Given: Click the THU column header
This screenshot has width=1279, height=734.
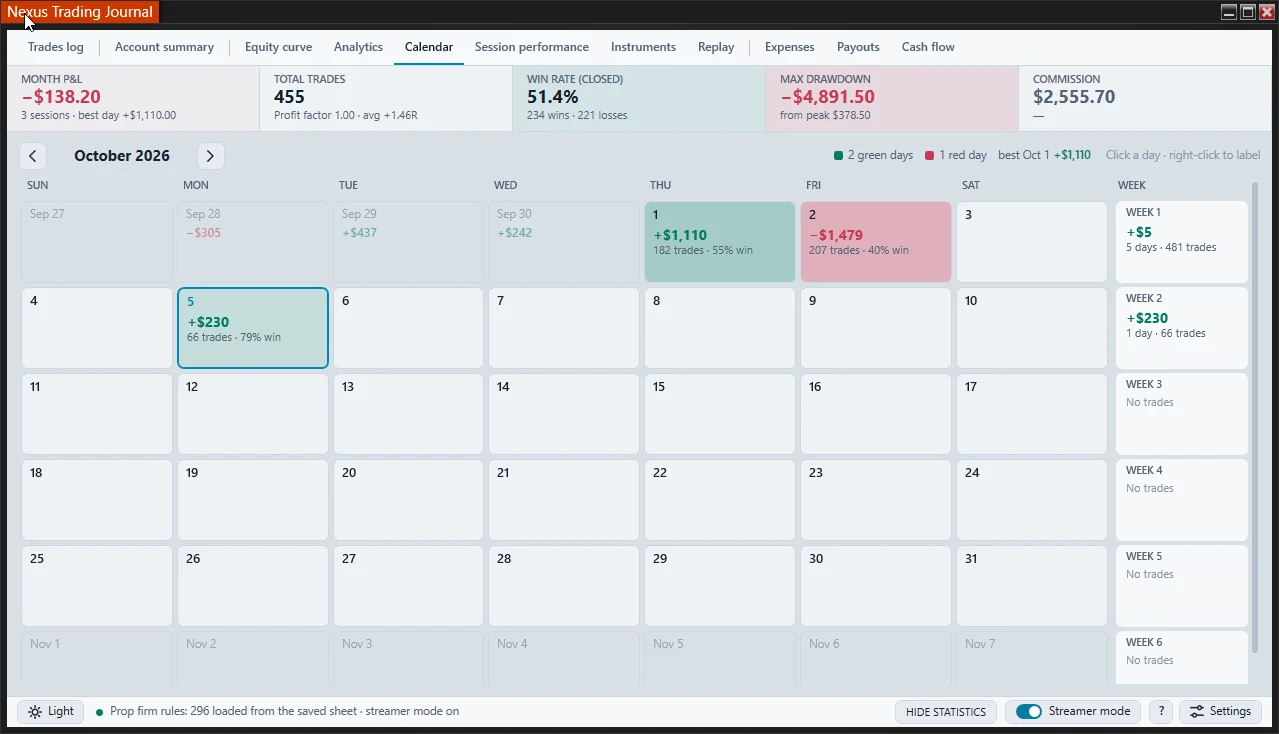Looking at the screenshot, I should [x=660, y=185].
